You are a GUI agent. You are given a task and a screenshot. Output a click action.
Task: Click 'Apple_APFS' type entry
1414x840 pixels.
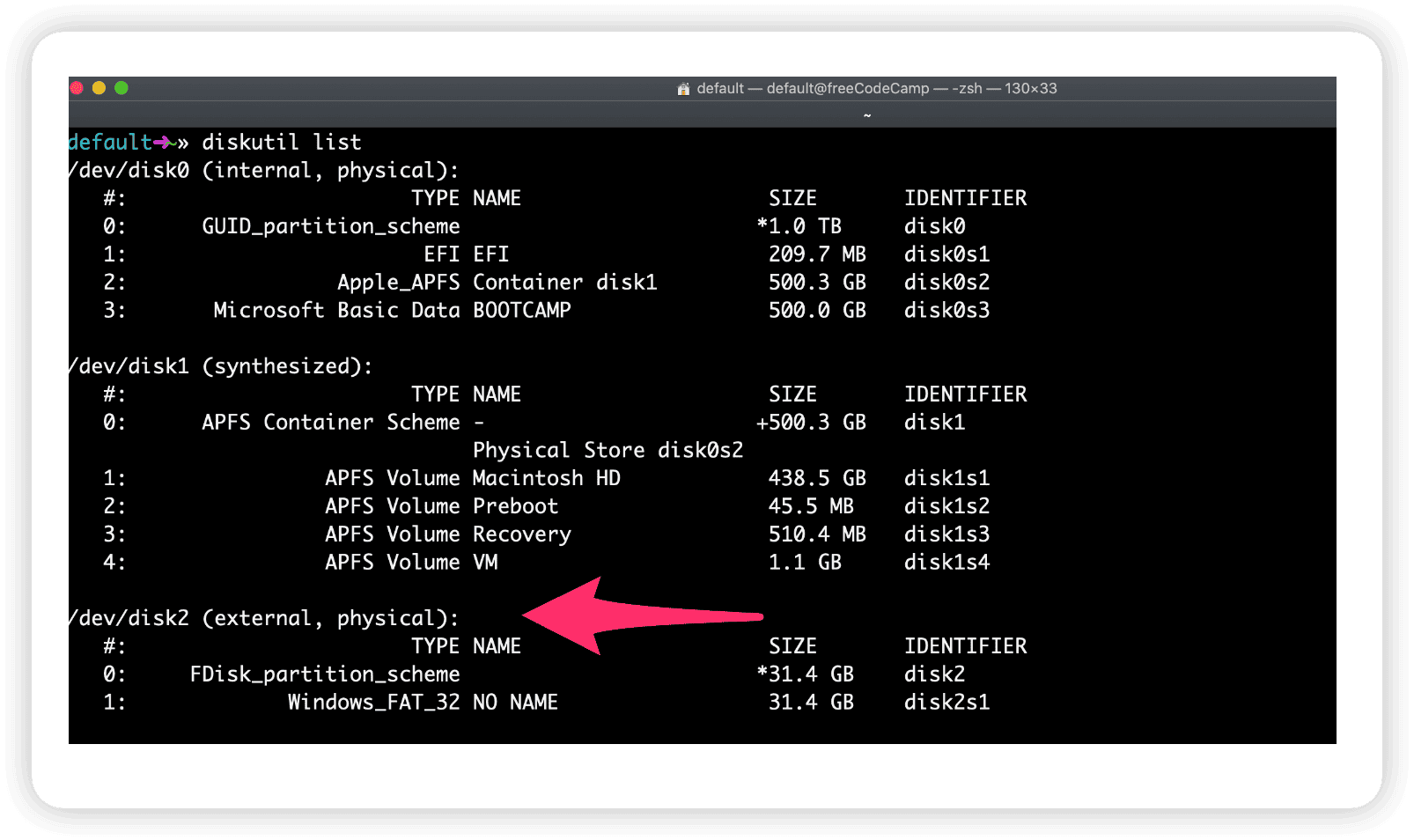399,283
